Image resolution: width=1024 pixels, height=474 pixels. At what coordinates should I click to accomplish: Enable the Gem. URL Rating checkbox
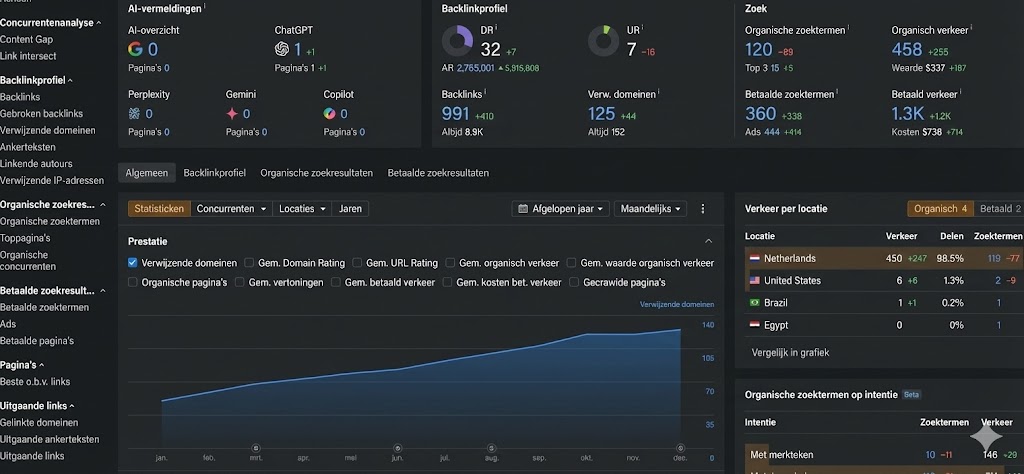[x=357, y=262]
